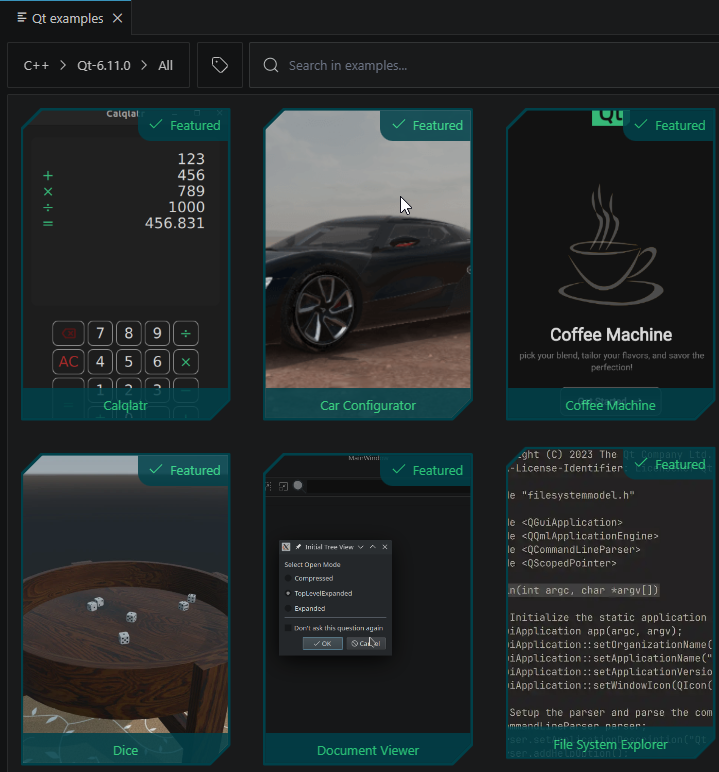Open the All category selector
Image resolution: width=719 pixels, height=772 pixels.
coord(165,65)
